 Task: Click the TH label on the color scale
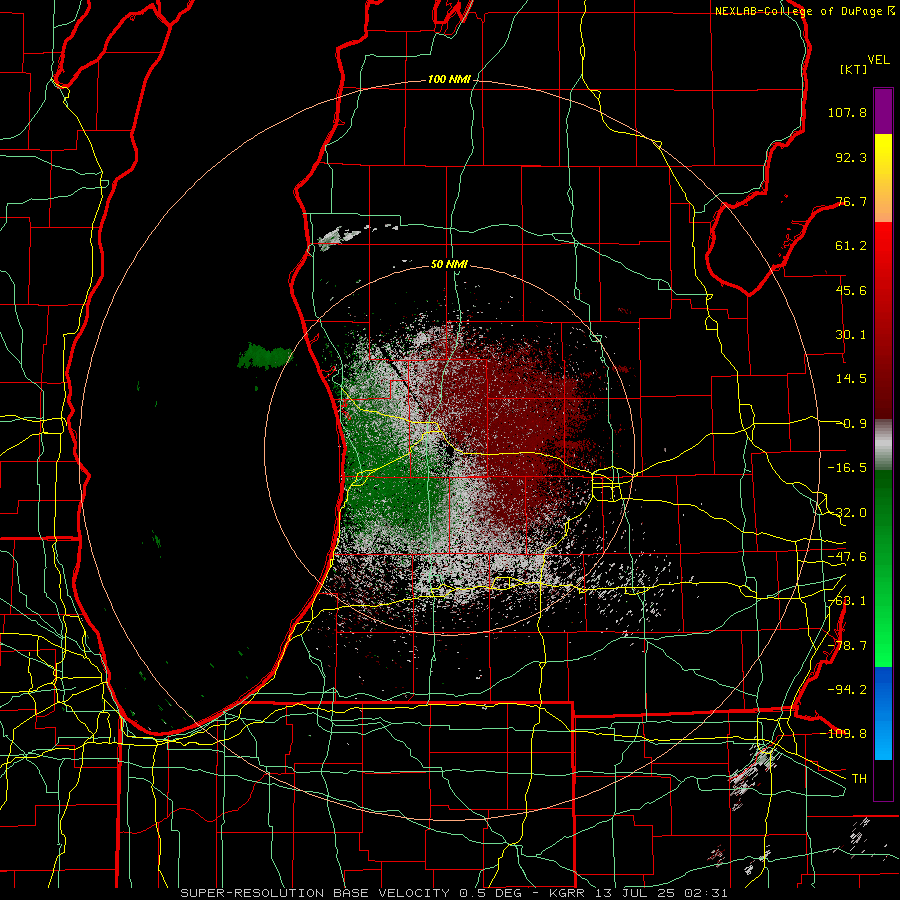click(x=859, y=778)
